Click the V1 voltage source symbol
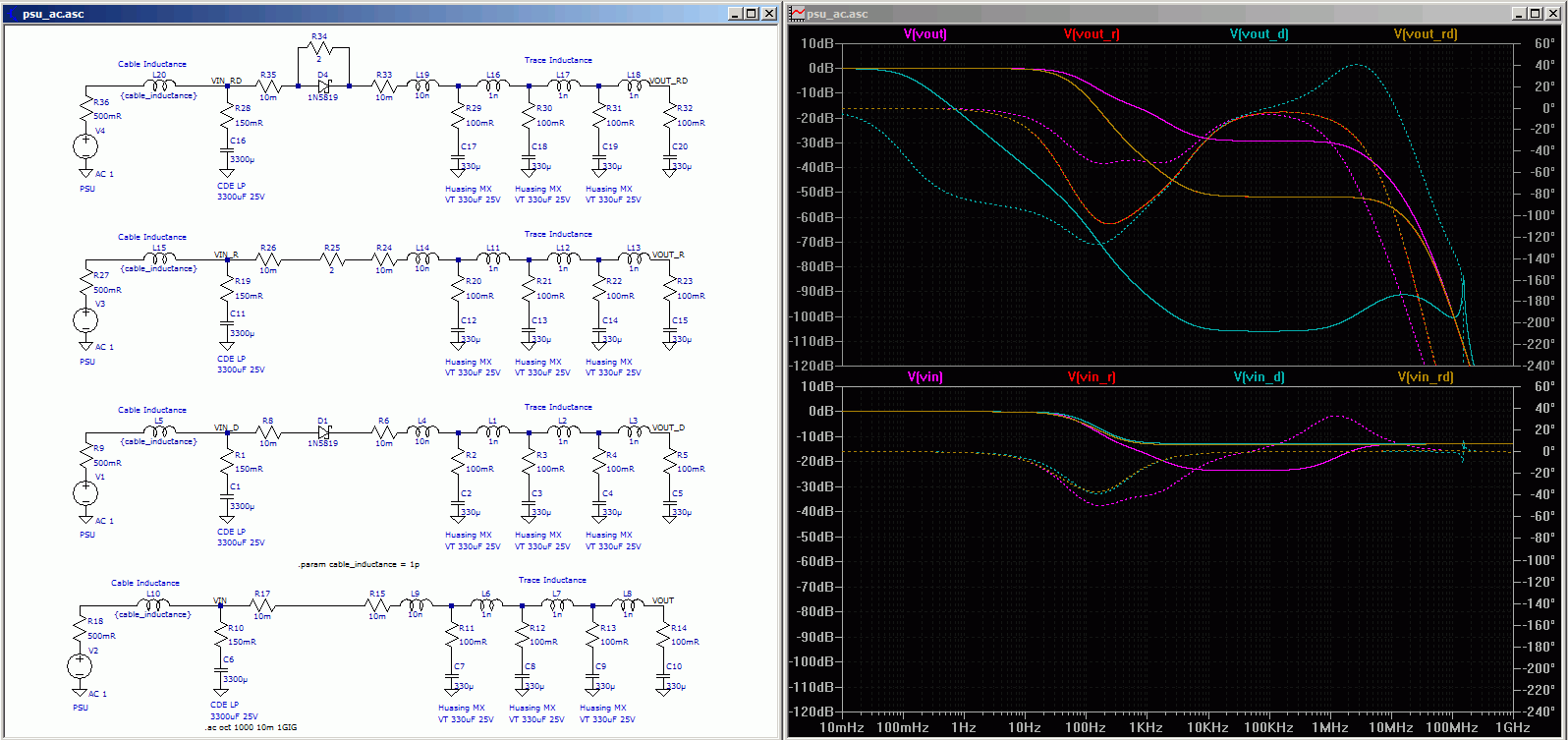 (x=86, y=492)
